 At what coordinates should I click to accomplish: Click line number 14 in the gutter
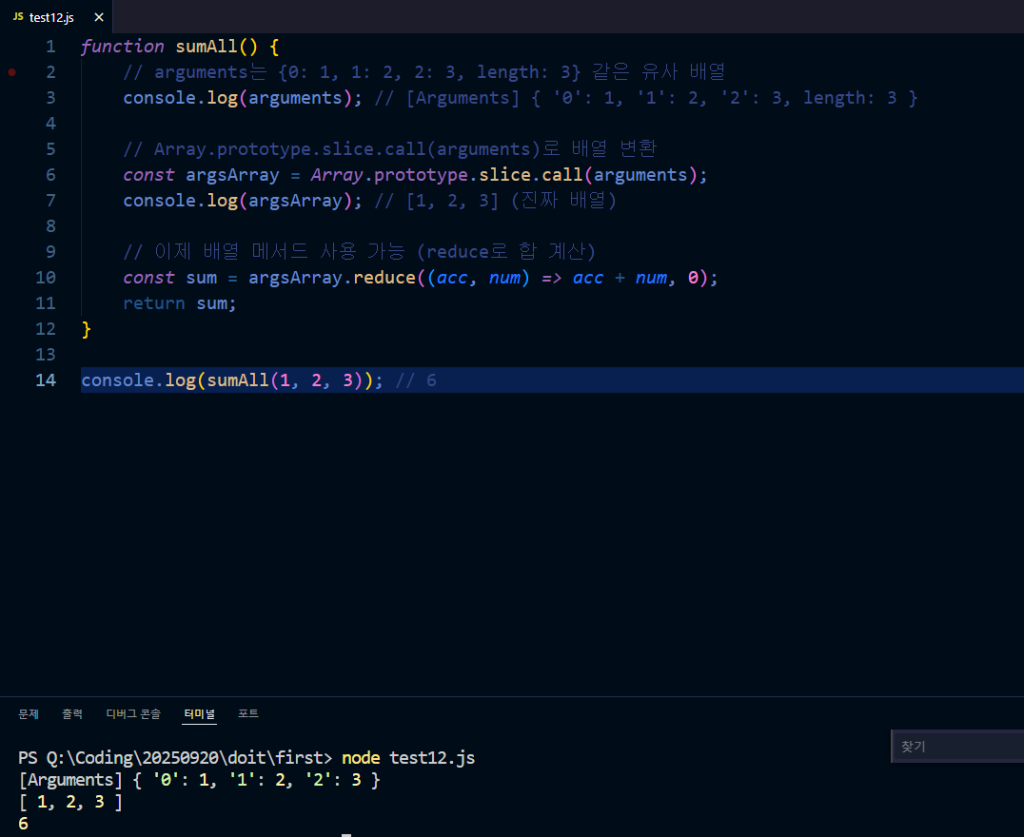click(x=45, y=380)
